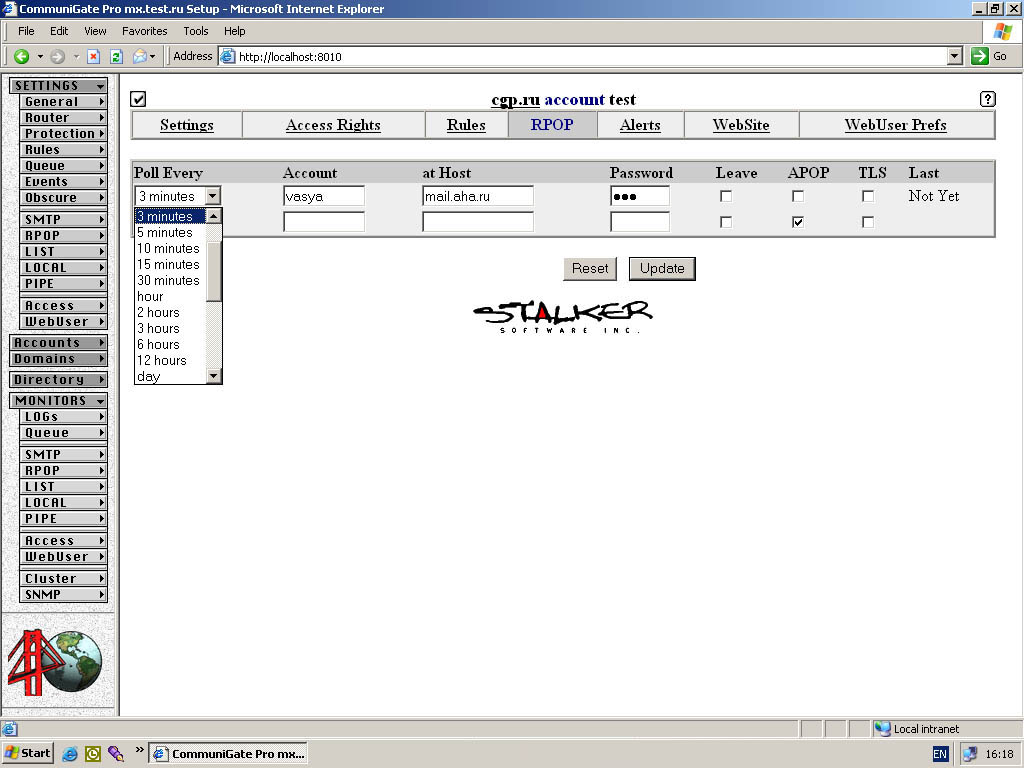Image resolution: width=1024 pixels, height=768 pixels.
Task: Click the page icon in address bar
Action: [227, 56]
